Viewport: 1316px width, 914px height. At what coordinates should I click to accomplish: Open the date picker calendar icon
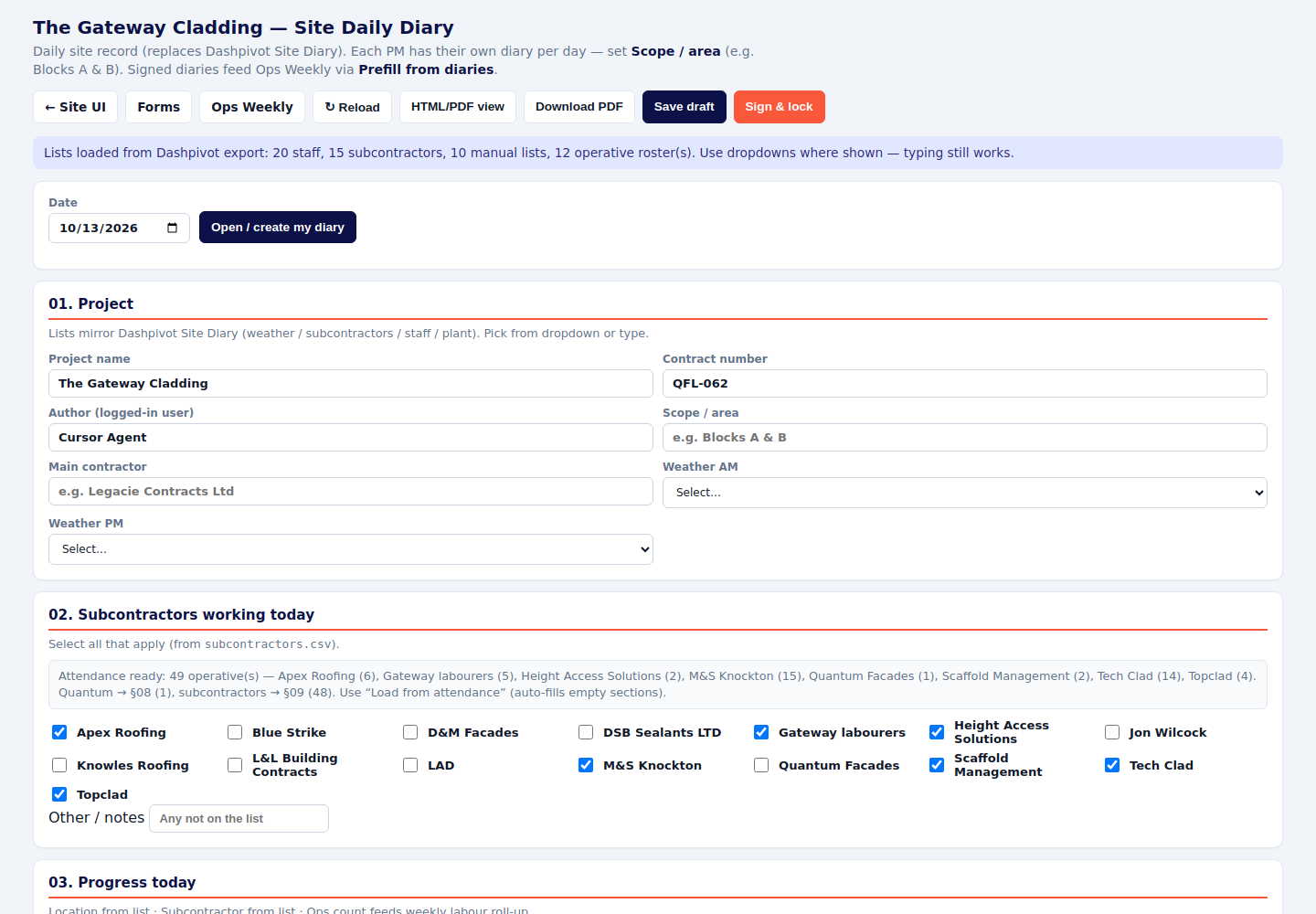(x=172, y=228)
